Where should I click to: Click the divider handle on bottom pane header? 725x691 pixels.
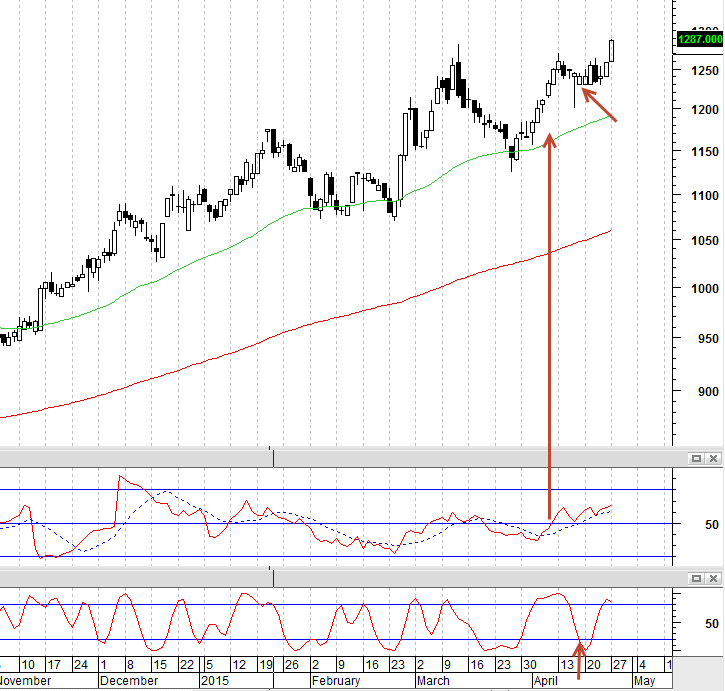click(x=273, y=577)
